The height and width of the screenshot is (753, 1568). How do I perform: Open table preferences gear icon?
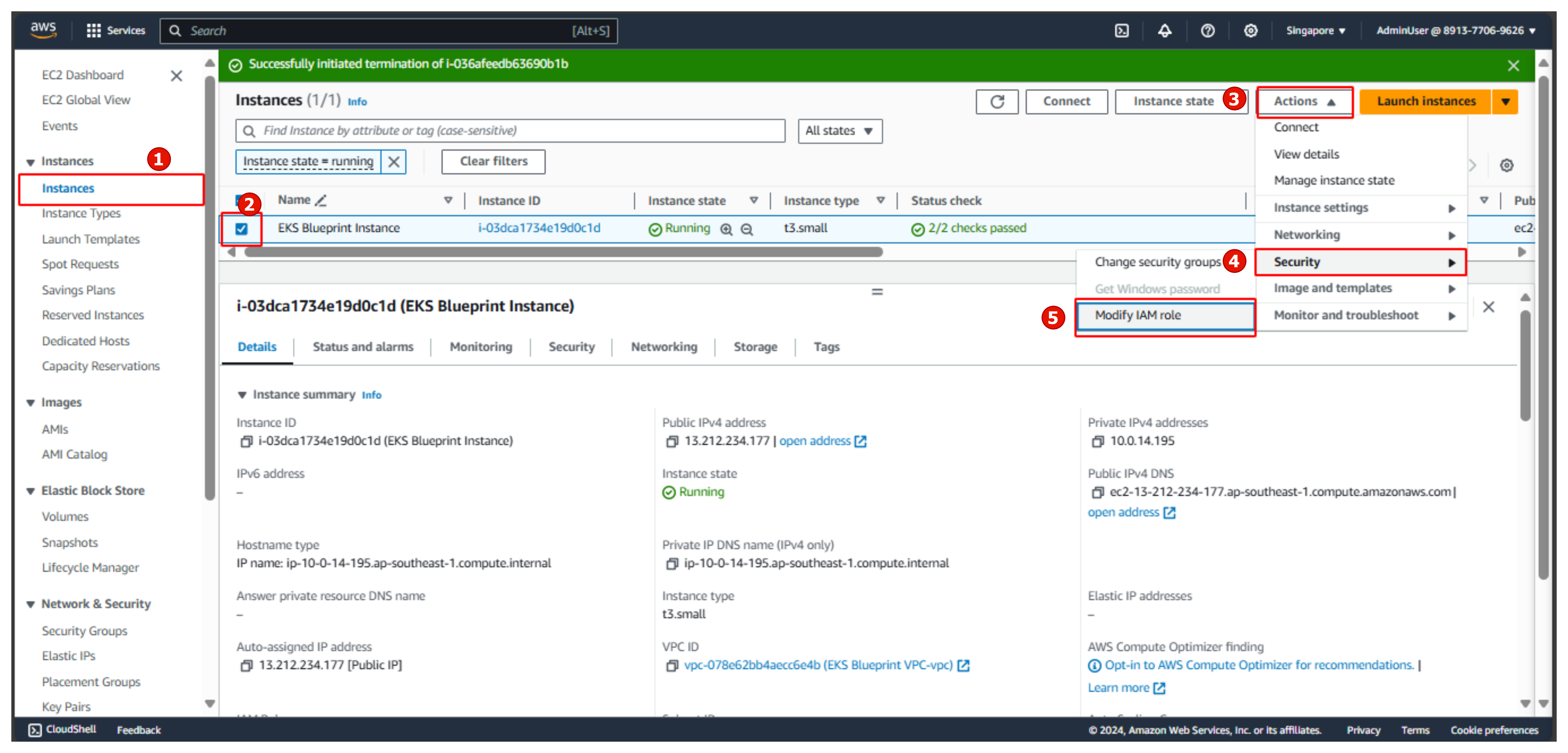(1507, 165)
